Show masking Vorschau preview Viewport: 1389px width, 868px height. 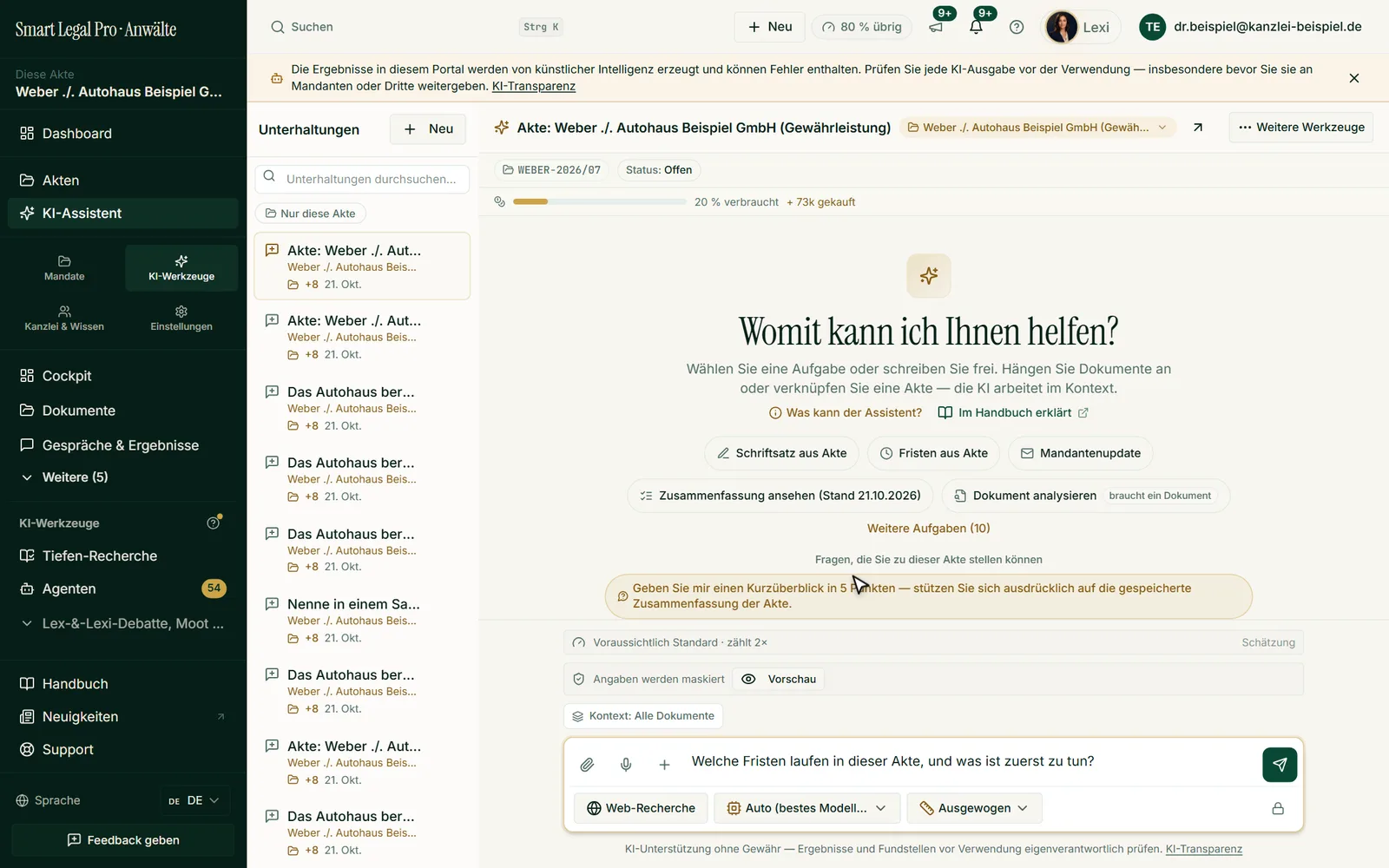pos(780,680)
